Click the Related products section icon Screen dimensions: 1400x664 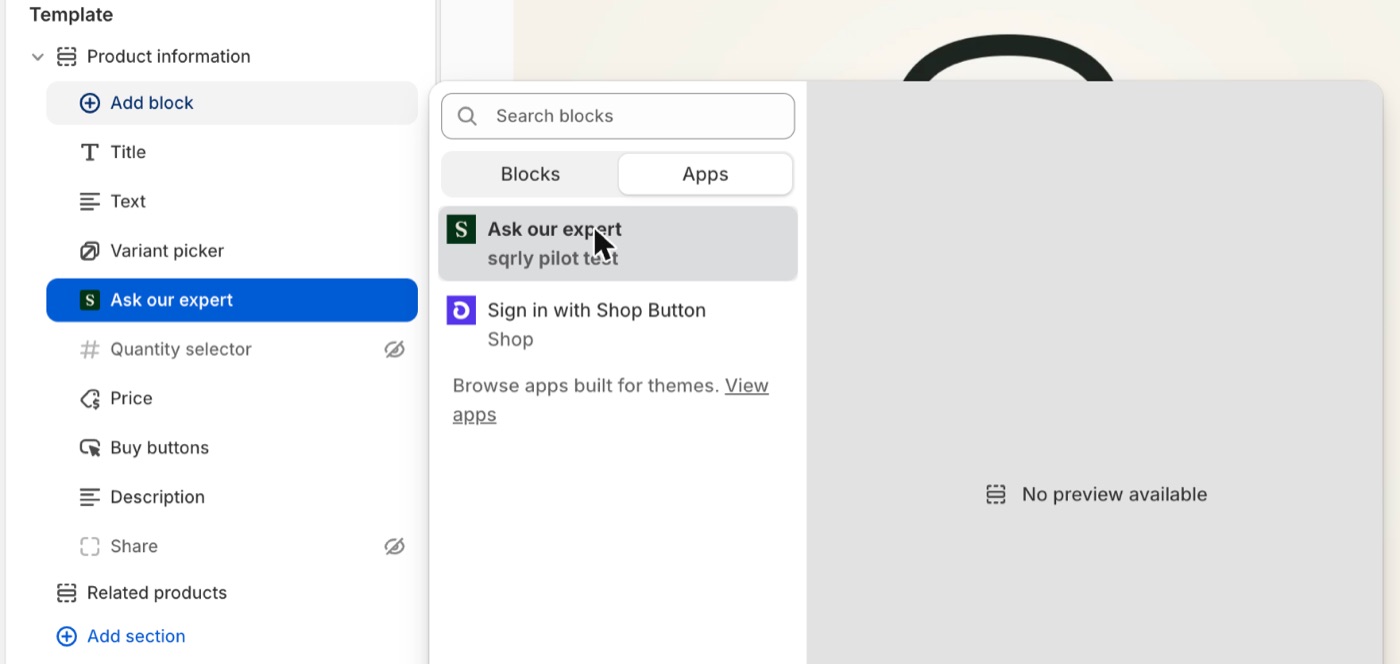[x=66, y=593]
